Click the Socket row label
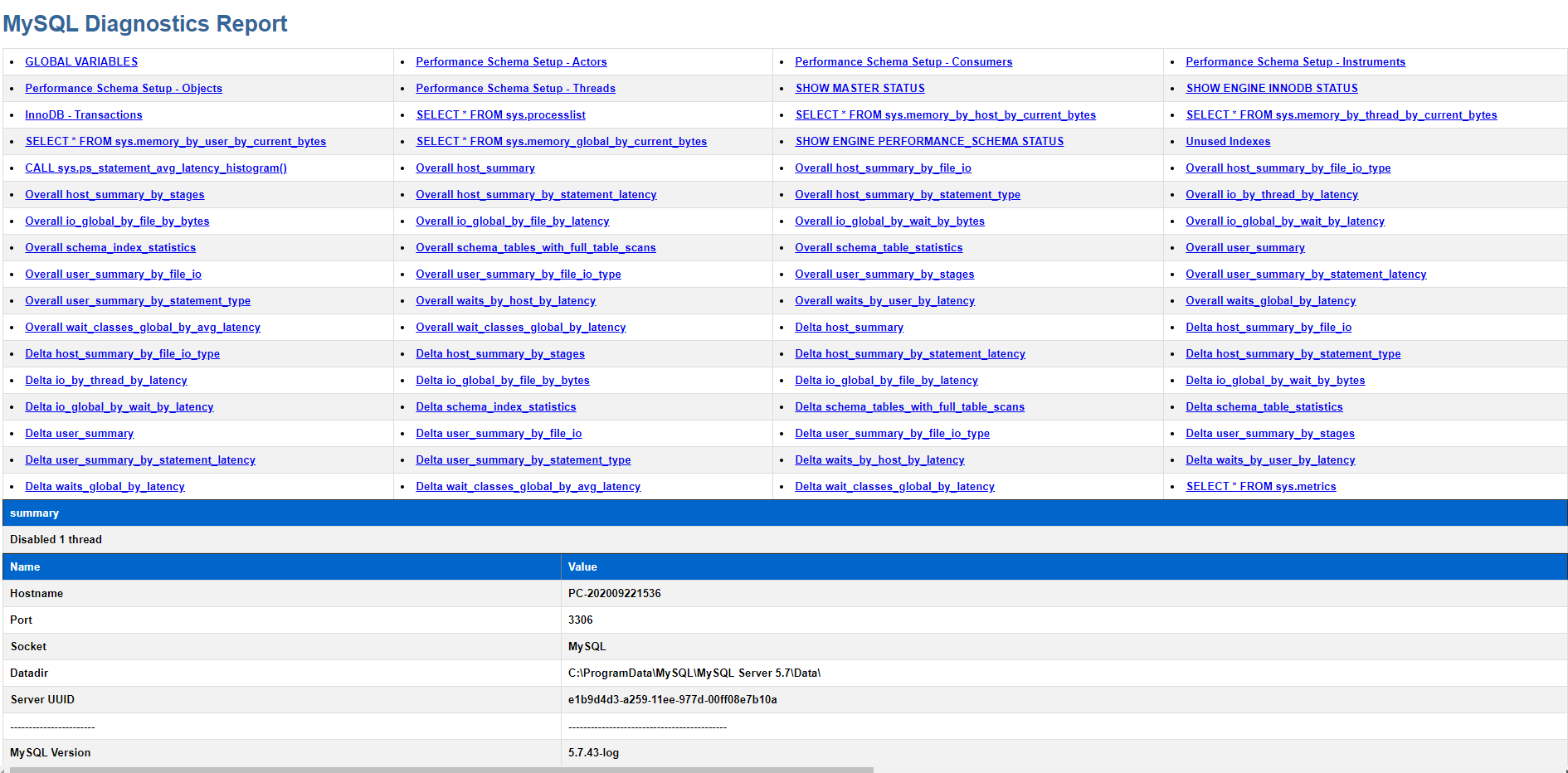The image size is (1568, 773). tap(28, 647)
